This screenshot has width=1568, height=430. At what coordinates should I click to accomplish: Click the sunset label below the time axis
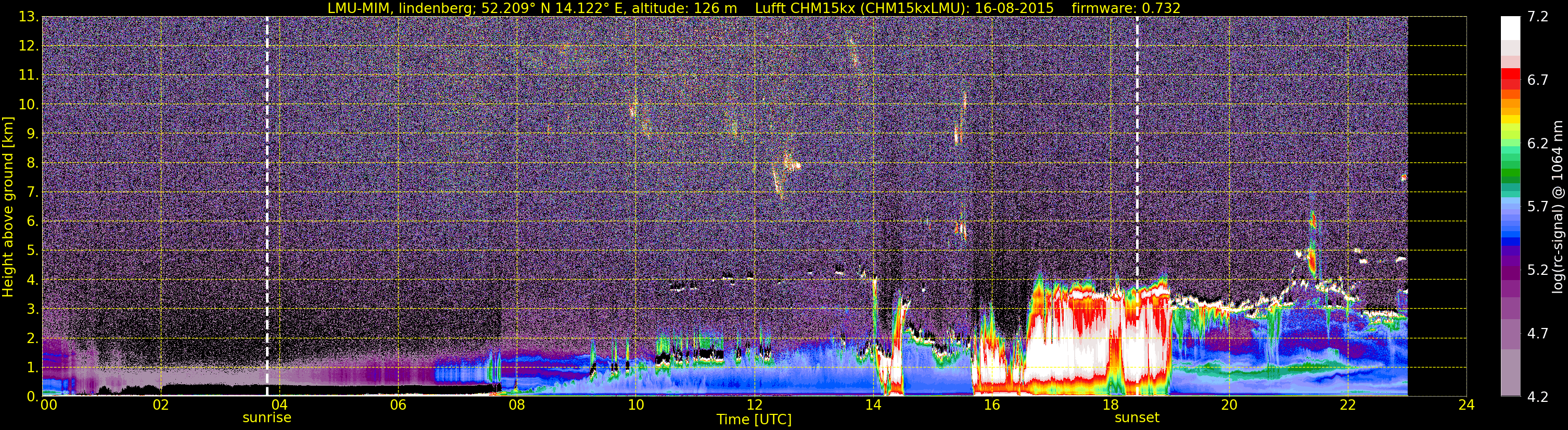click(x=1137, y=418)
